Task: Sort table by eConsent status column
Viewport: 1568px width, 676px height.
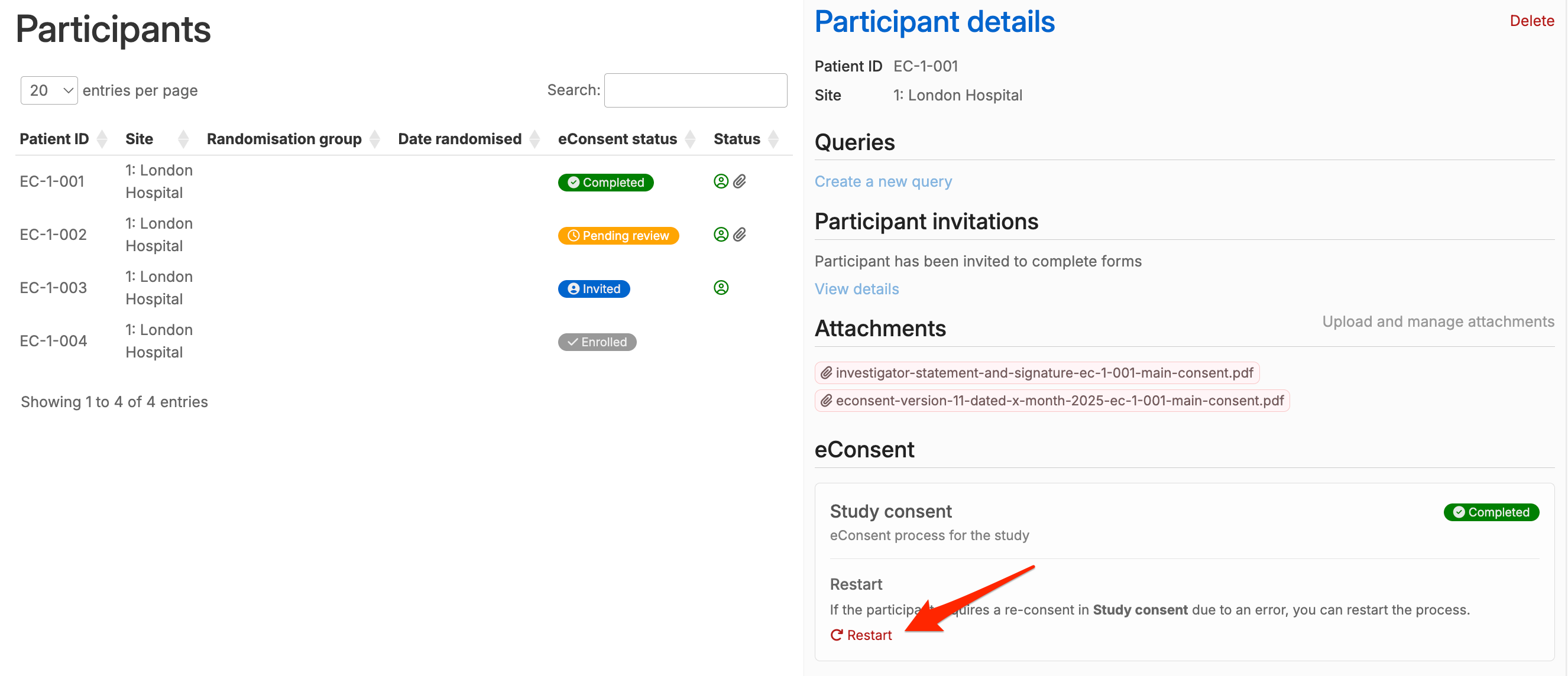Action: 626,139
